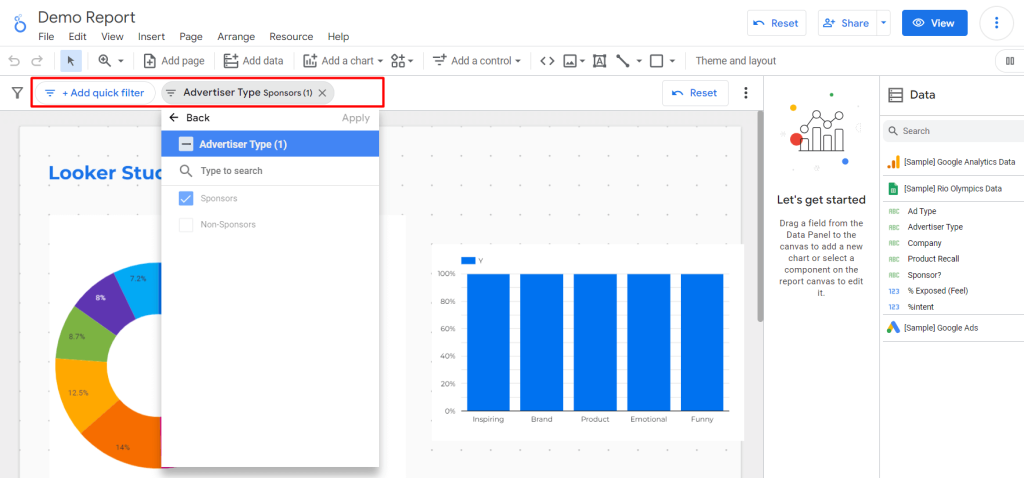
Task: Check the Non-Sponsors checkbox
Action: (x=186, y=225)
